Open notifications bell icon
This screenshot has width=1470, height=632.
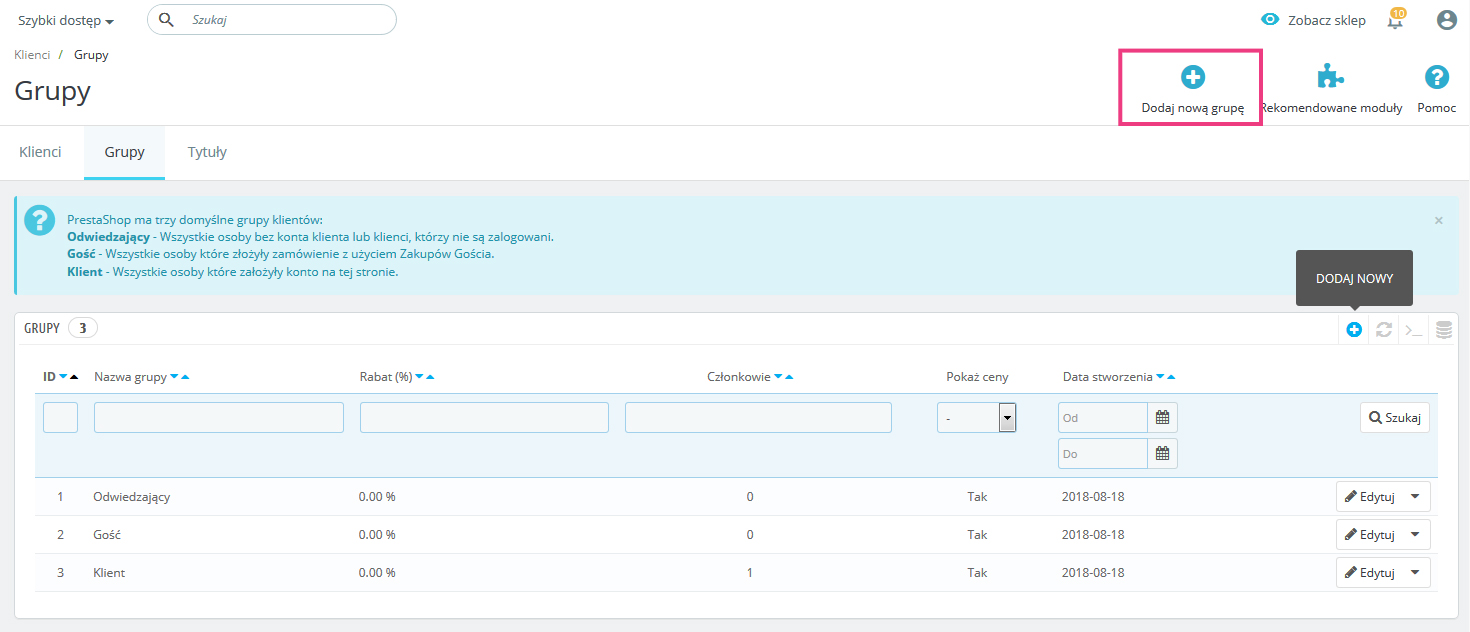coord(1395,20)
